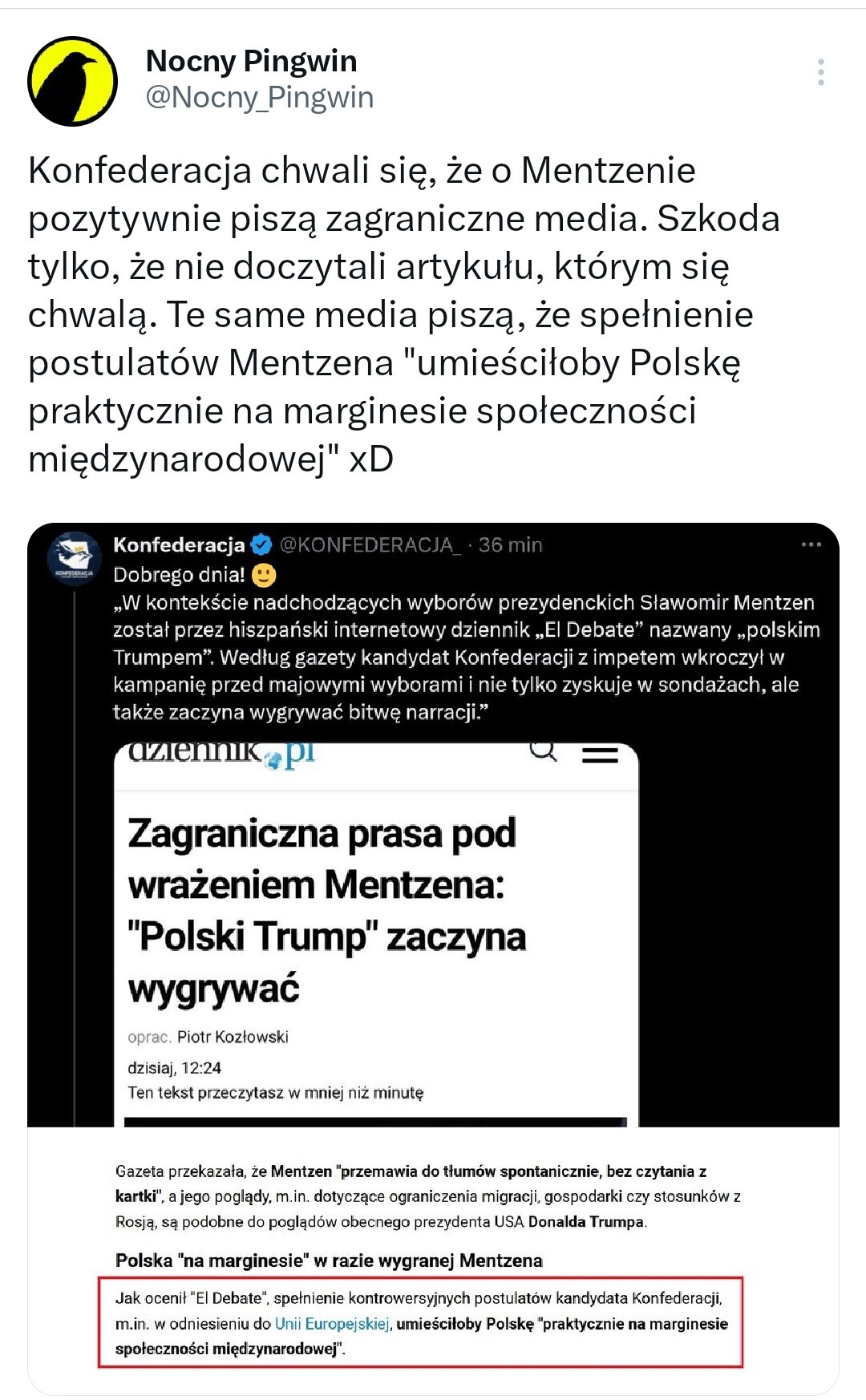Click the @KONFEDERACJA_ handle
This screenshot has width=866, height=1400.
(x=370, y=545)
